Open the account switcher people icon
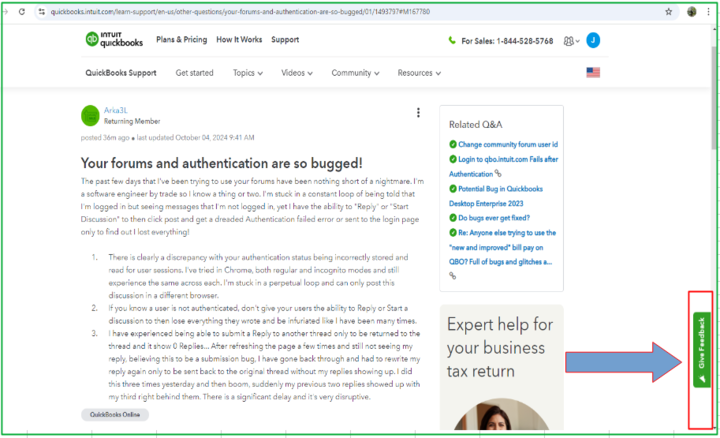 [571, 41]
